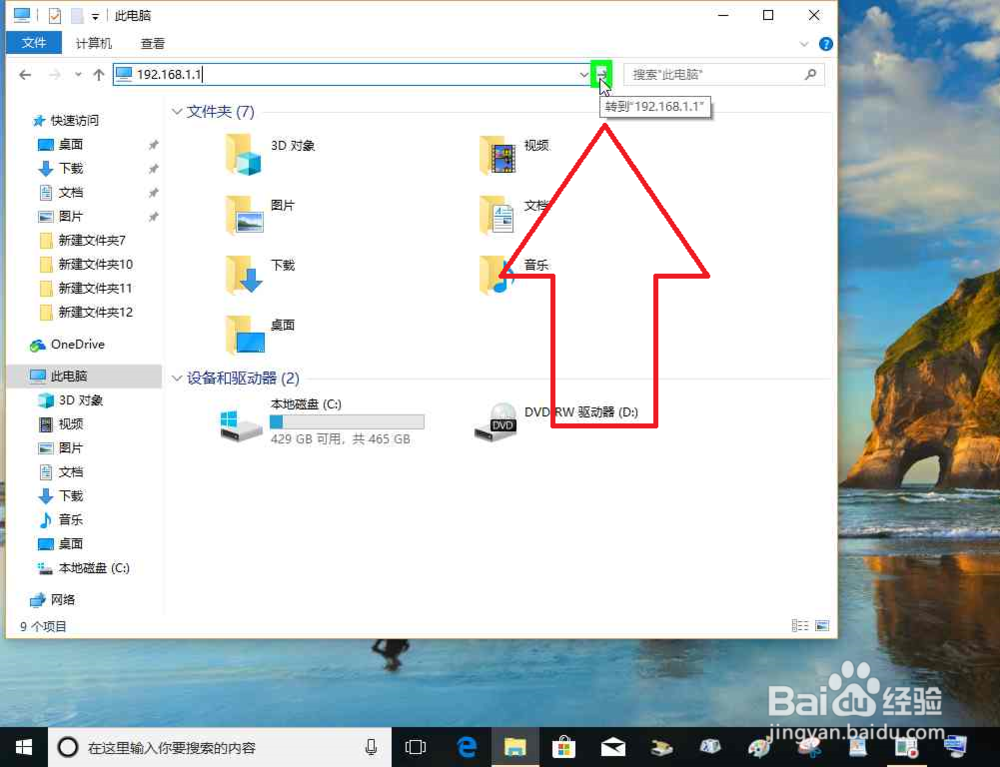Open 新建文件夹7 in sidebar

[x=92, y=240]
